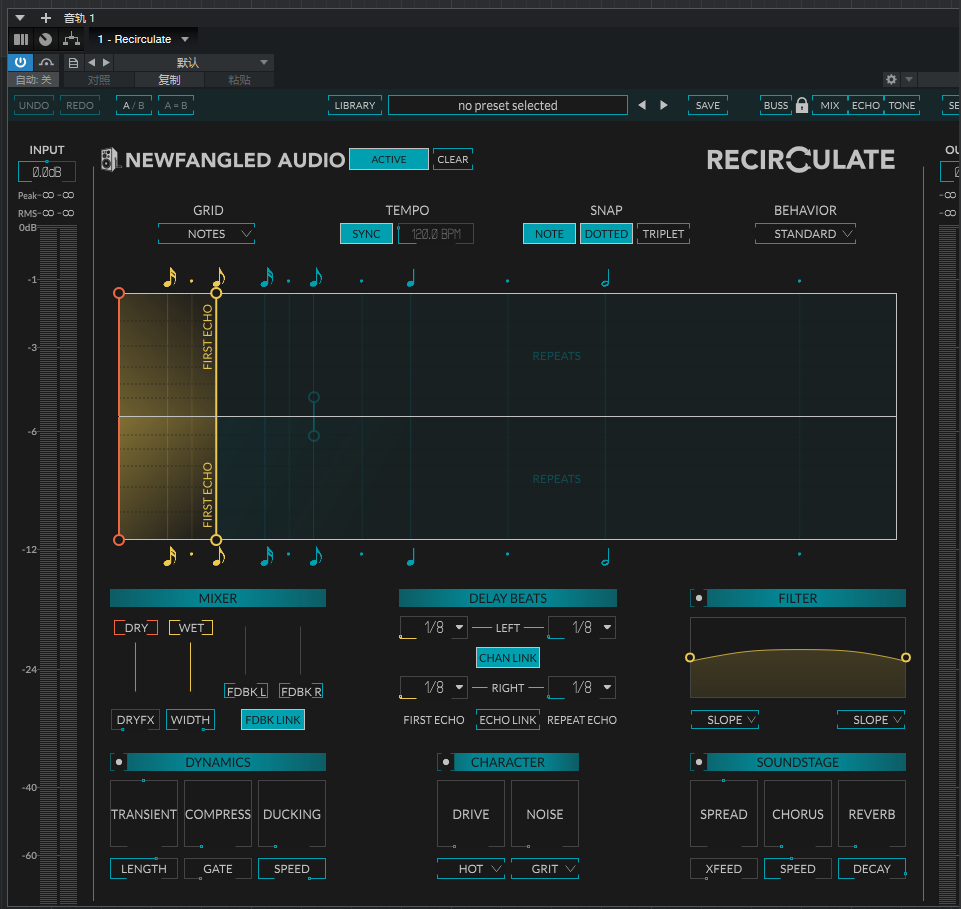Toggle the CHARACTER section enable dot
Screen dimensions: 961x909
446,762
